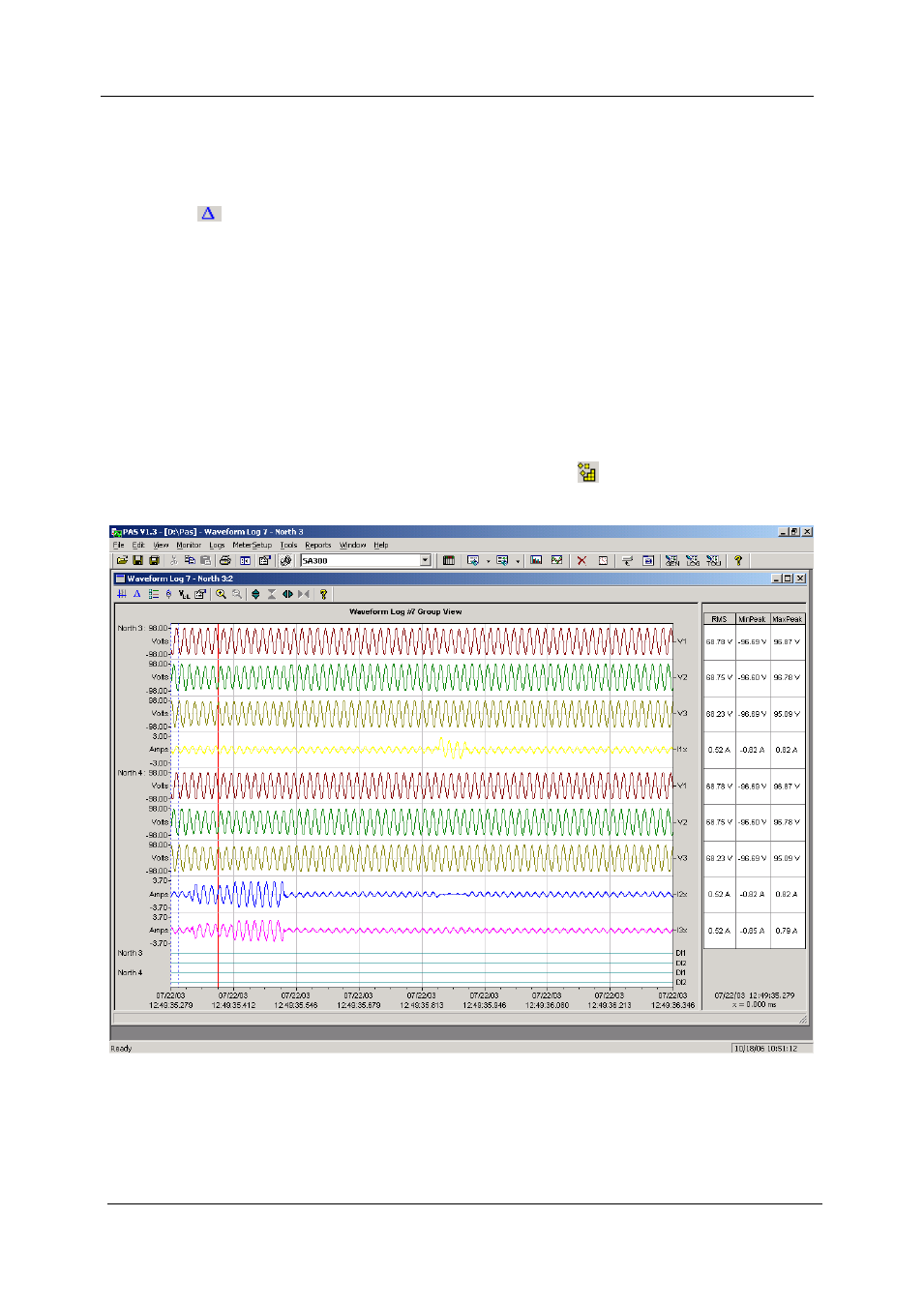This screenshot has height=1306, width=924.
Task: Click the channel list selection icon
Action: [153, 594]
